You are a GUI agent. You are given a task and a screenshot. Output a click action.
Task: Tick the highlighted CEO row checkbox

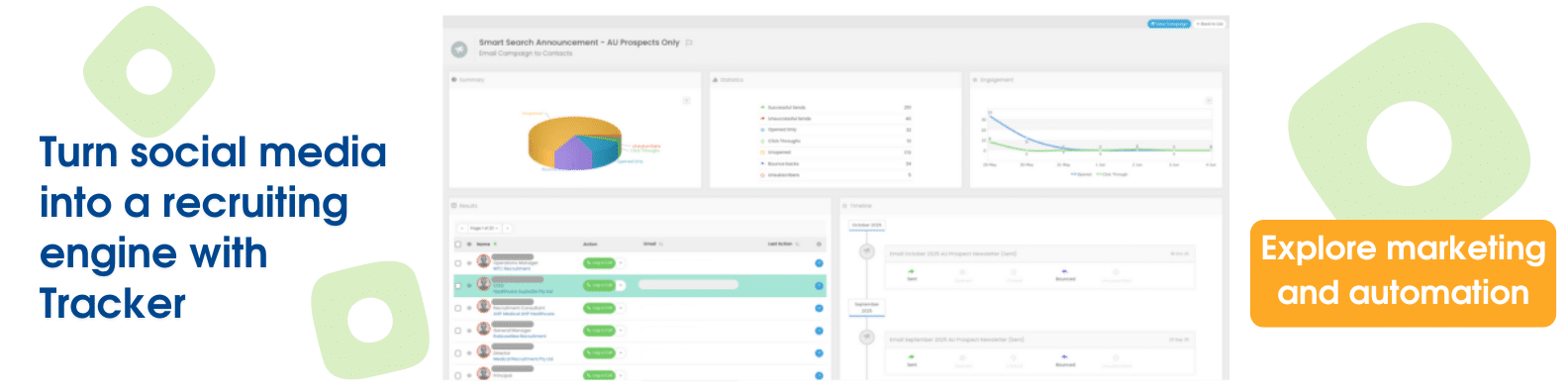pos(457,285)
